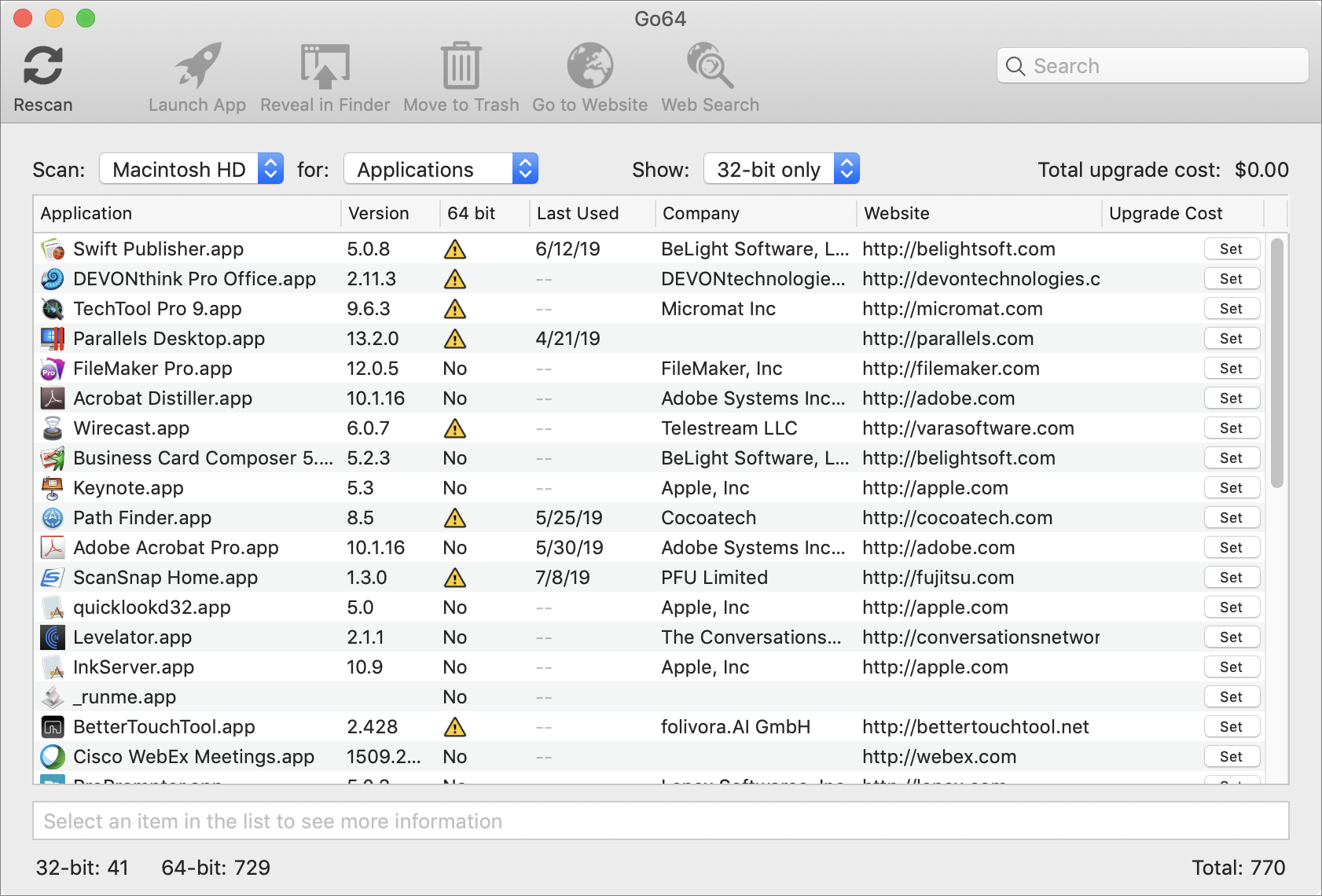Click Set button for Adobe Acrobat Pro.app
This screenshot has height=896, width=1322.
point(1232,548)
